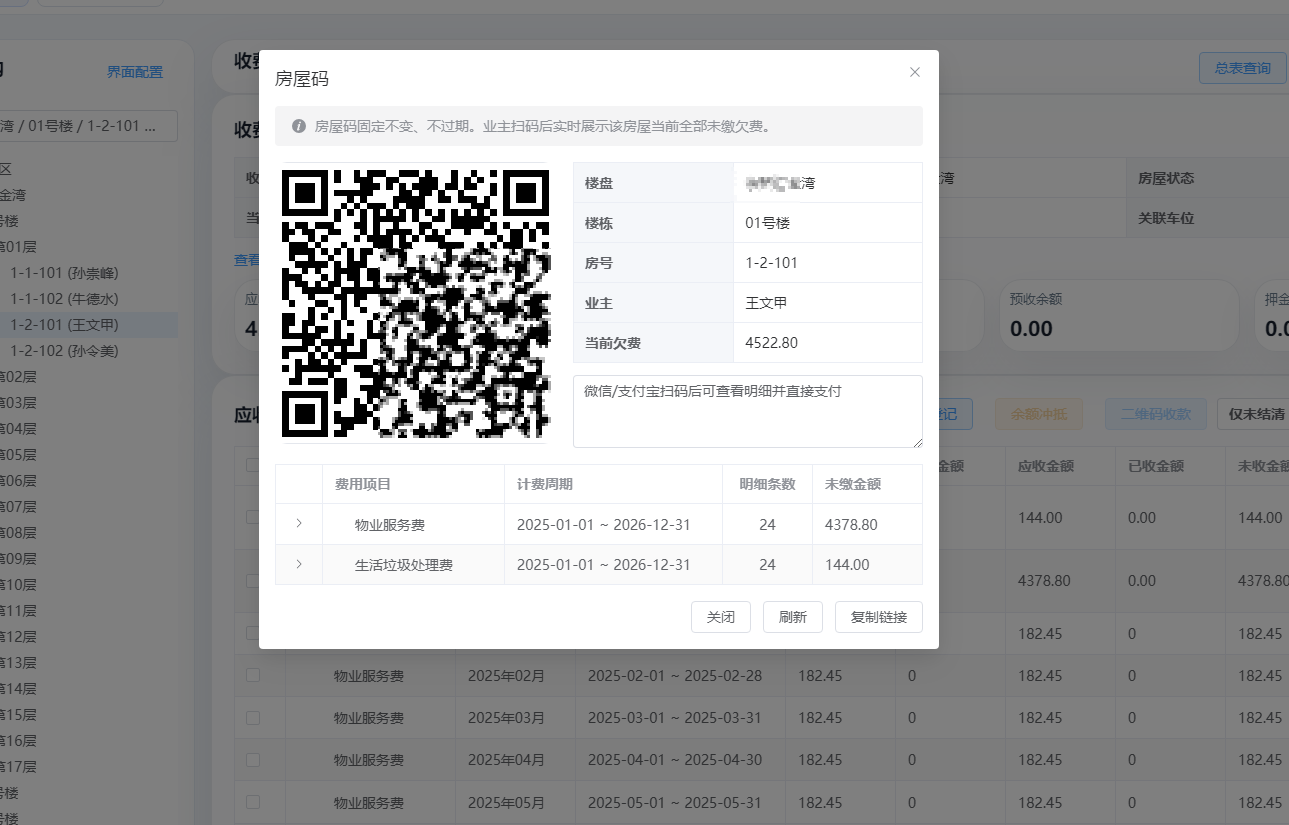The height and width of the screenshot is (825, 1289).
Task: Expand the 05层 floor node in the tree
Action: pos(18,455)
